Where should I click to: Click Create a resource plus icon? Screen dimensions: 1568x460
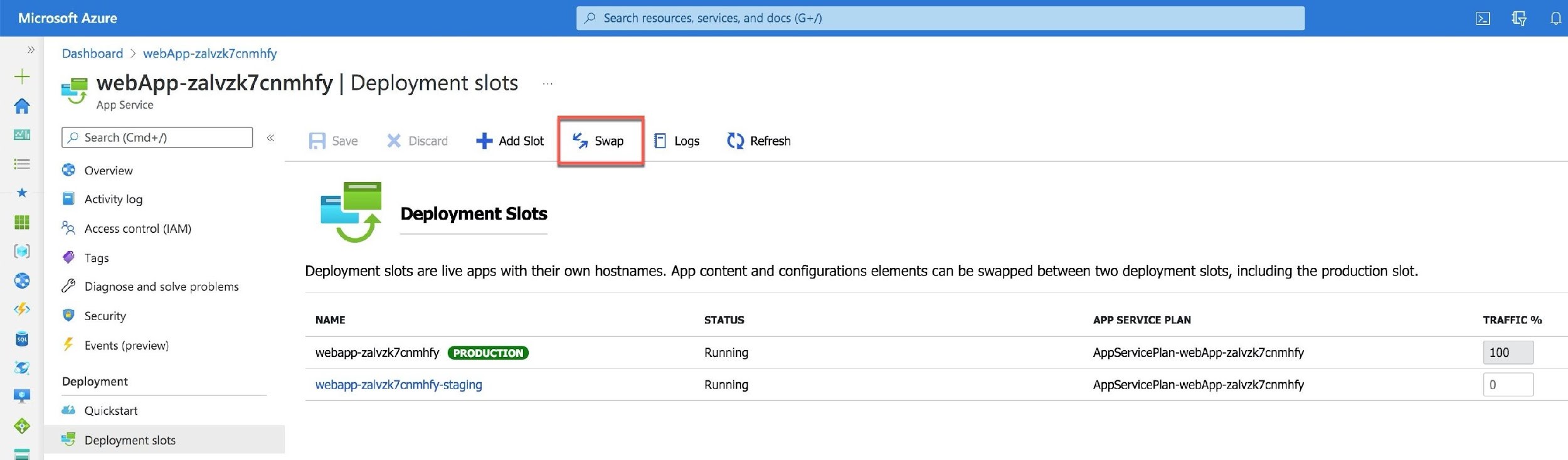click(22, 77)
